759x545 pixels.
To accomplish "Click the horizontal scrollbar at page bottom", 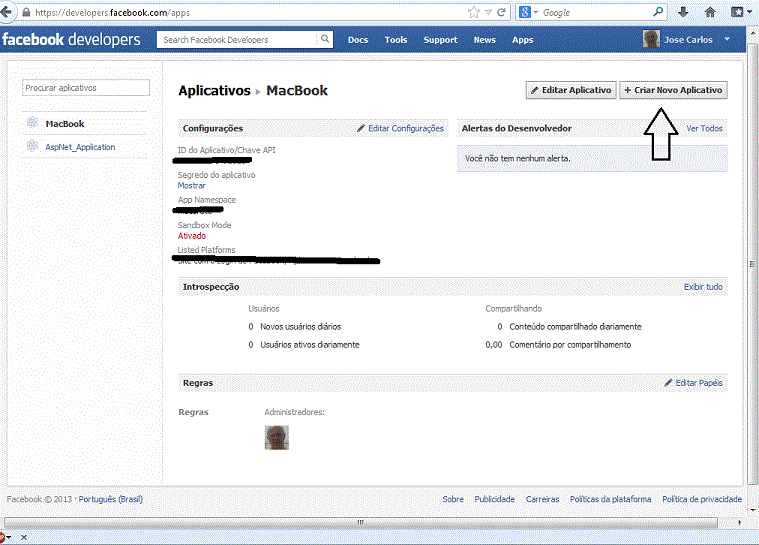I will [x=361, y=523].
